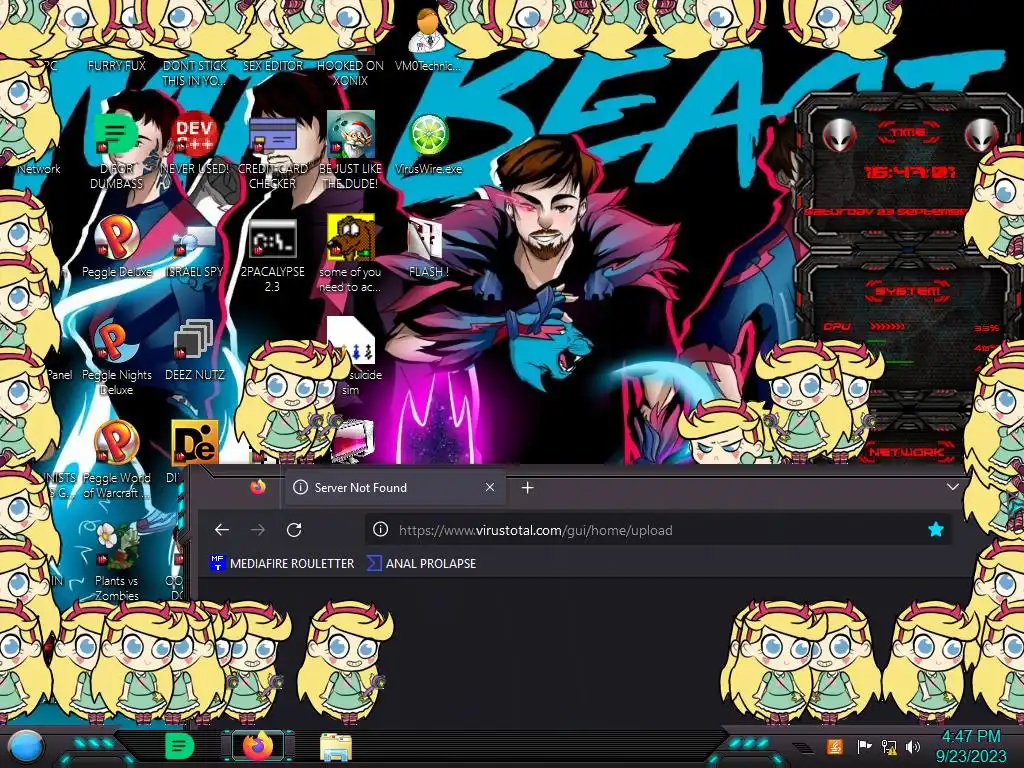Open the ISRAEL SPY desktop icon
The height and width of the screenshot is (768, 1024).
point(195,242)
